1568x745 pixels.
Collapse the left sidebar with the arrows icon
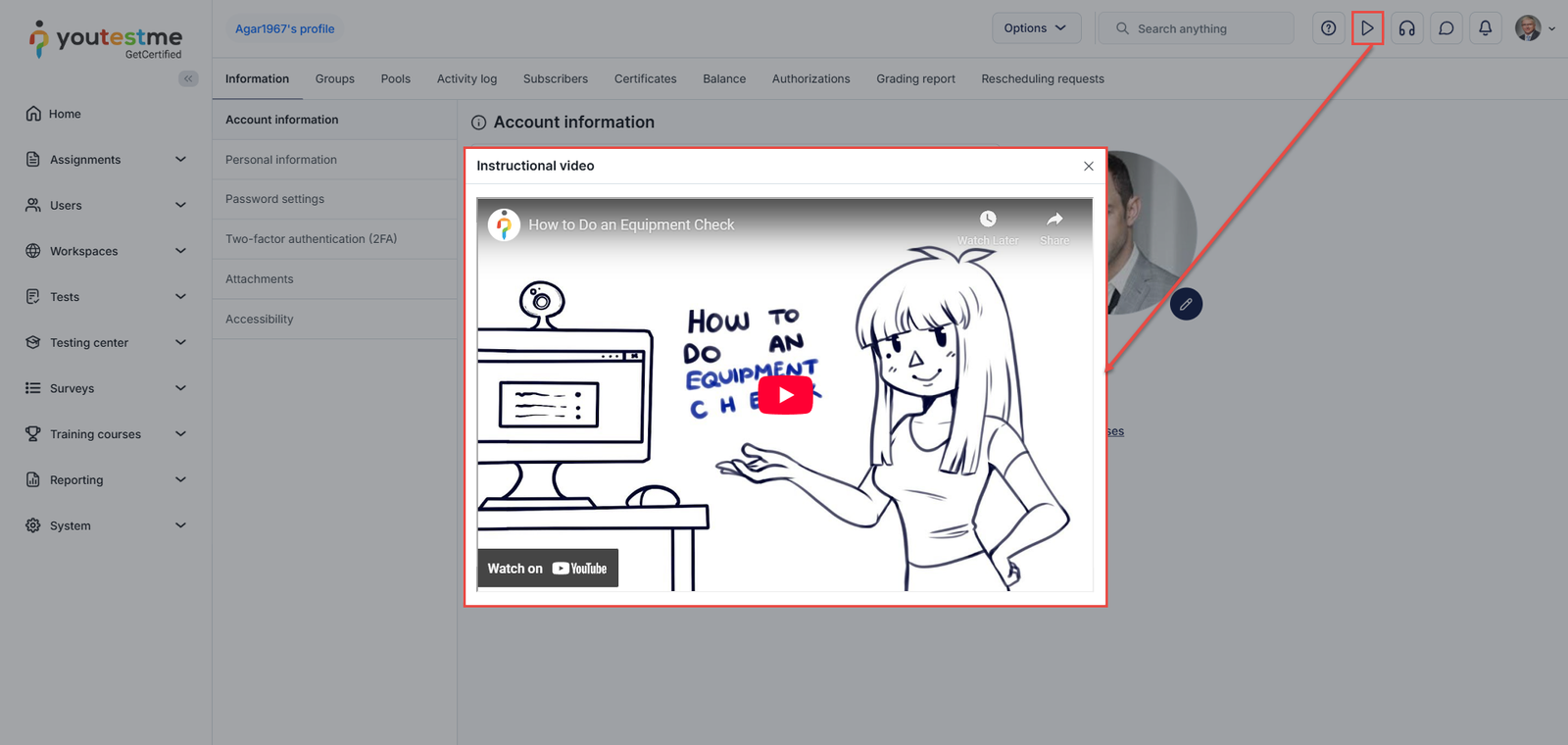[188, 78]
